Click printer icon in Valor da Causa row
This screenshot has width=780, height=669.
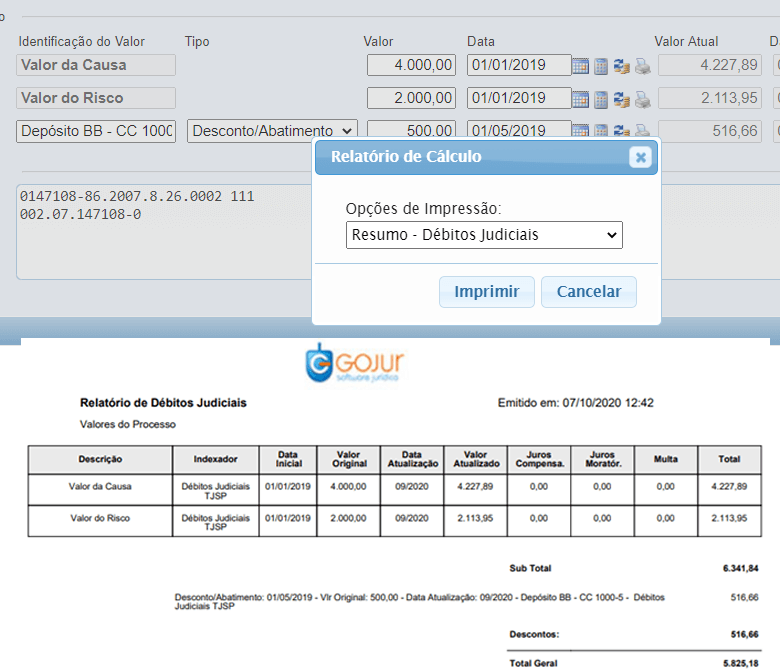pos(642,66)
